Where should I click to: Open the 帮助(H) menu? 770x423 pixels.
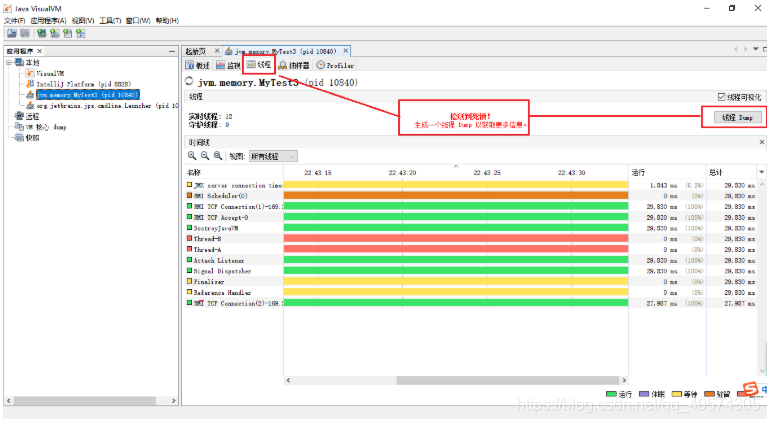pyautogui.click(x=167, y=21)
